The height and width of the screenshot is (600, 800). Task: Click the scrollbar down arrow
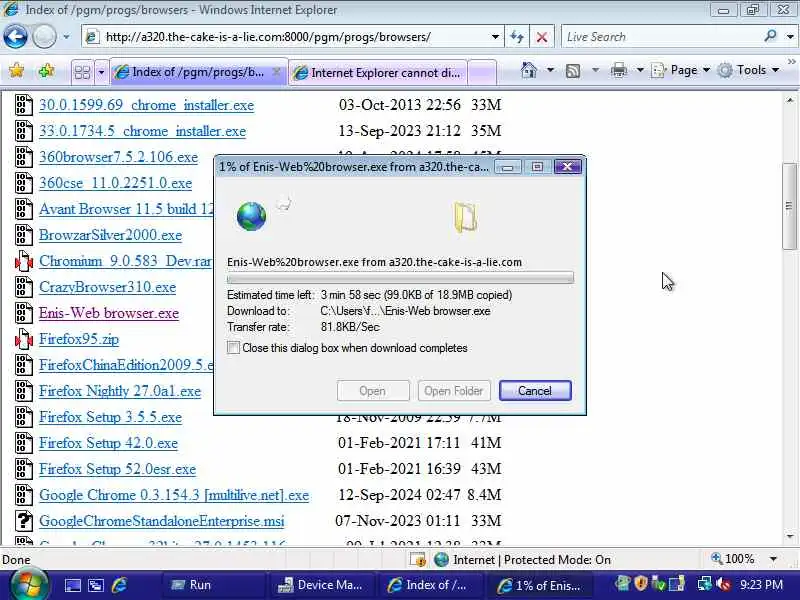790,537
